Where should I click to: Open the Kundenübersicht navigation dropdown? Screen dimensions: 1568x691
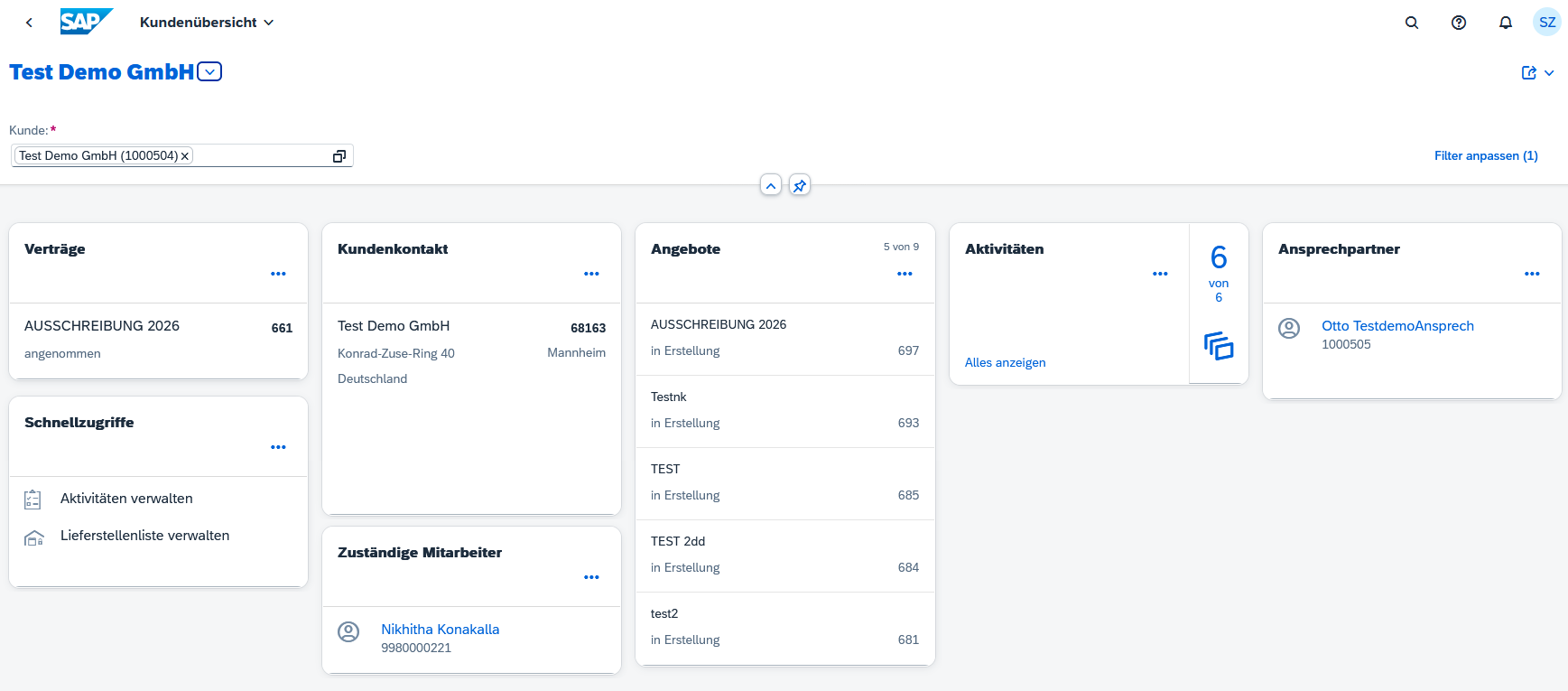pos(207,23)
